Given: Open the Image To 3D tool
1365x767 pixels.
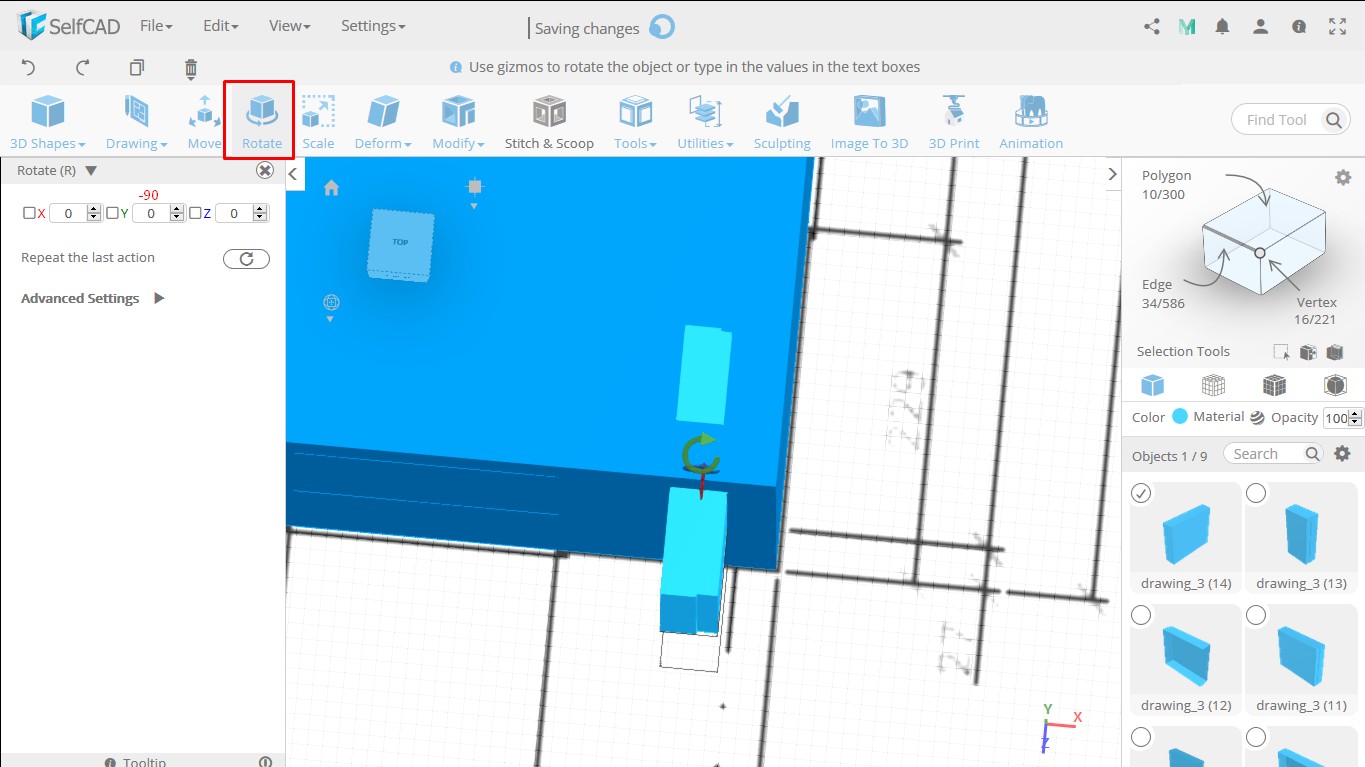Looking at the screenshot, I should point(869,122).
